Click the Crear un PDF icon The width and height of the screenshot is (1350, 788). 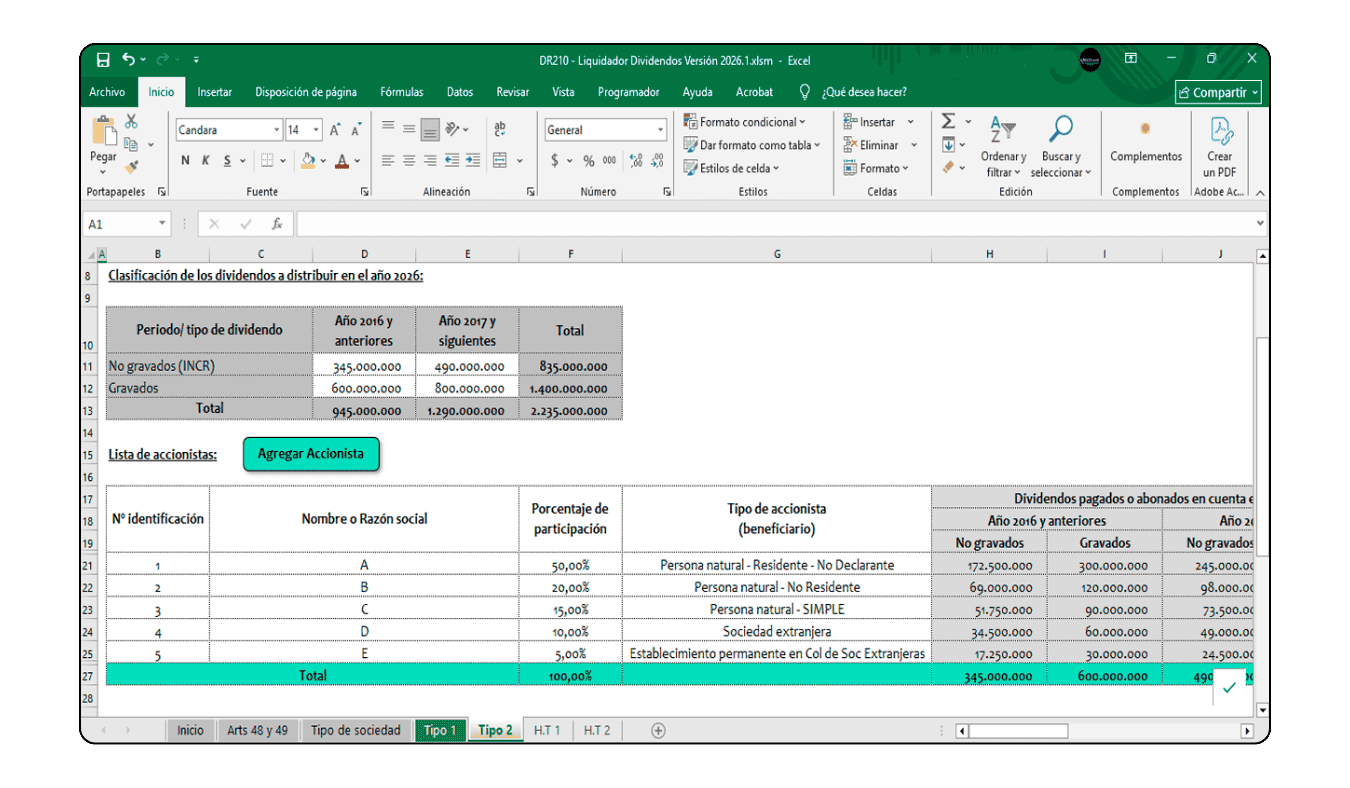tap(1220, 131)
